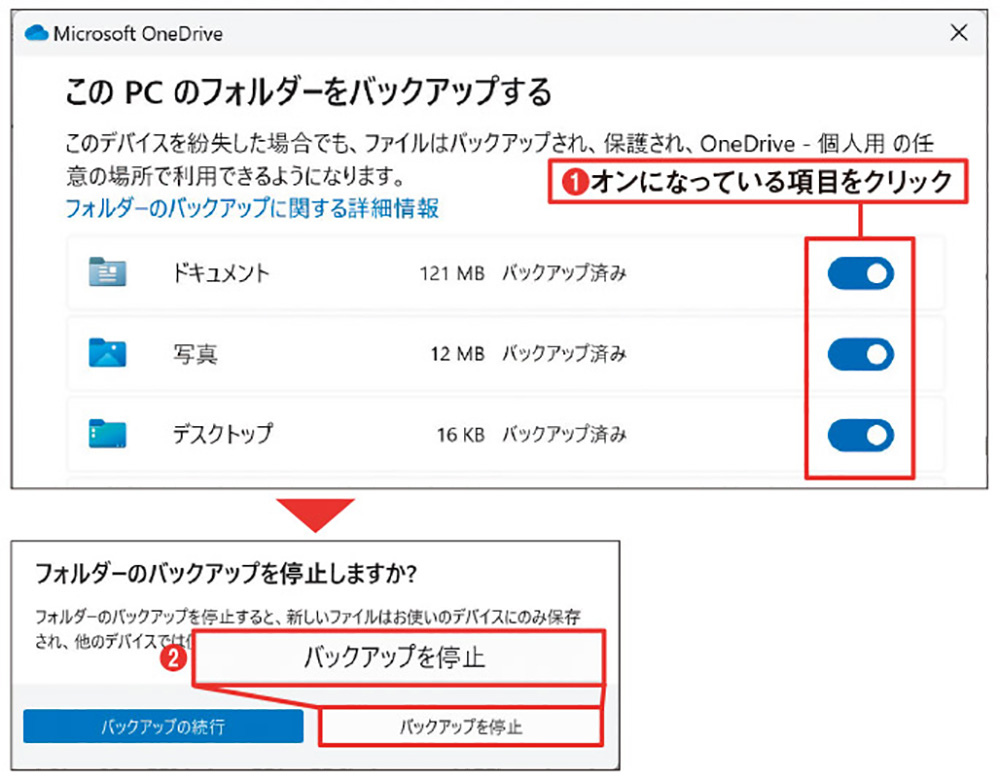Click the デスクトップ folder icon
Screen dimensions: 1000x781
[107, 434]
